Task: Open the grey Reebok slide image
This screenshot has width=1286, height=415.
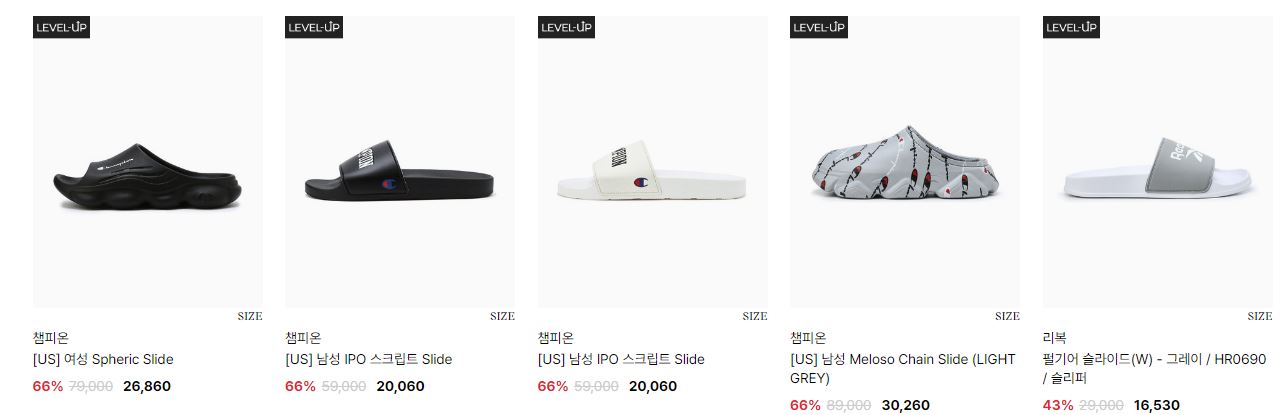Action: click(1158, 161)
